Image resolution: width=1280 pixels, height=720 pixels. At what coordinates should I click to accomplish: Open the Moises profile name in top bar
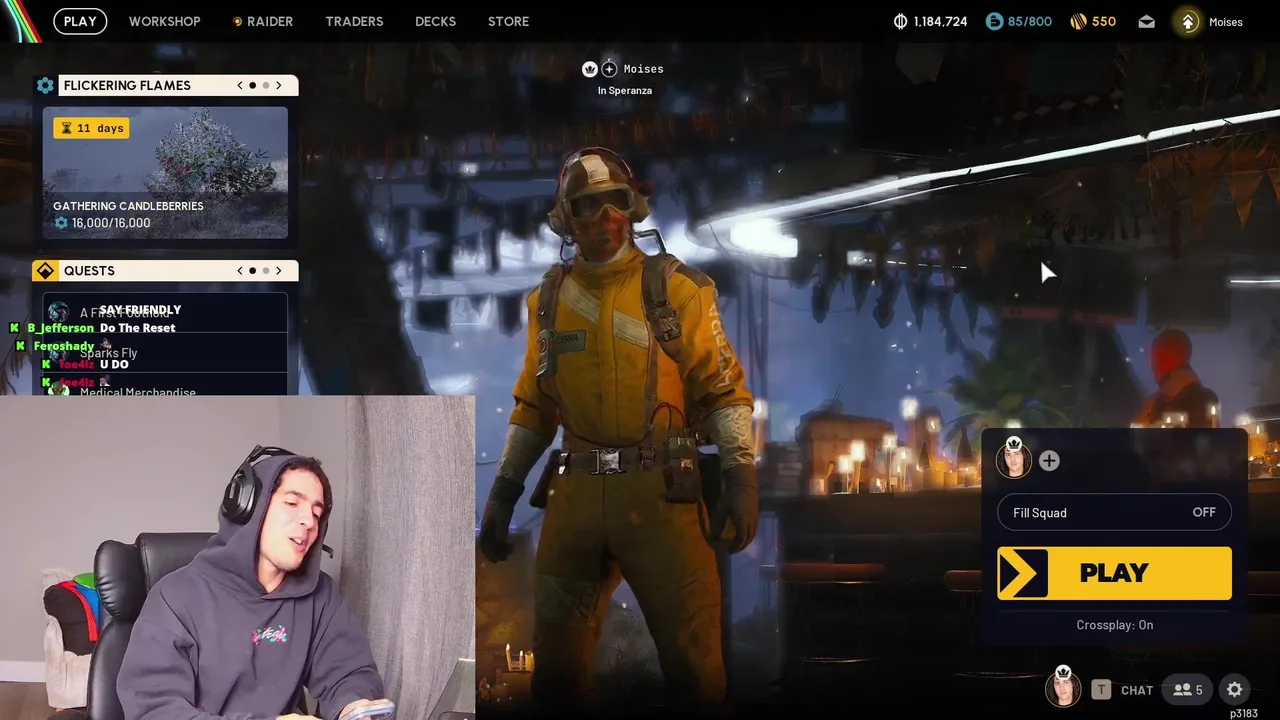click(1226, 22)
